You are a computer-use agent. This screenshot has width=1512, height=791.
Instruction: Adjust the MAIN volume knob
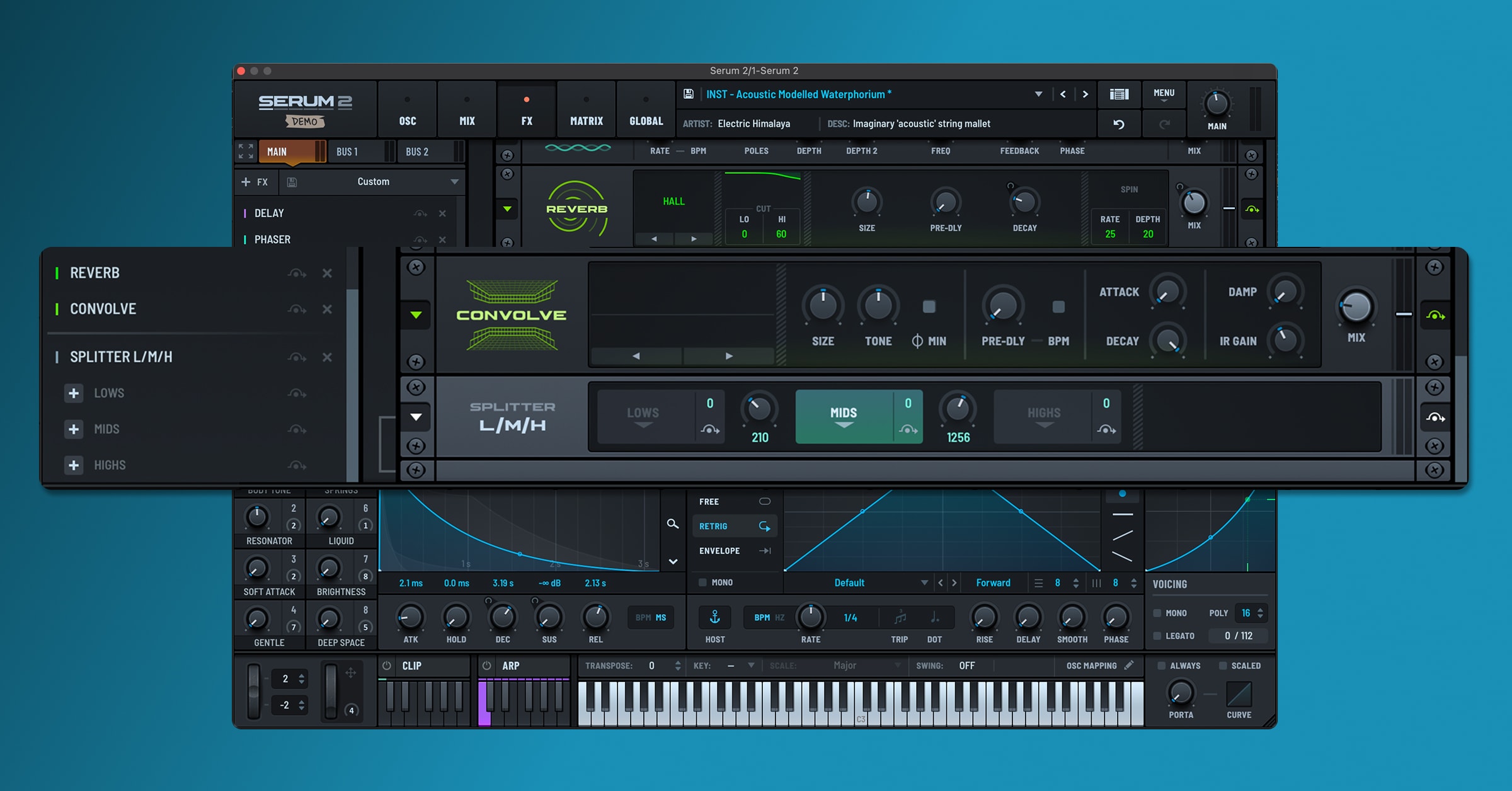click(x=1217, y=103)
